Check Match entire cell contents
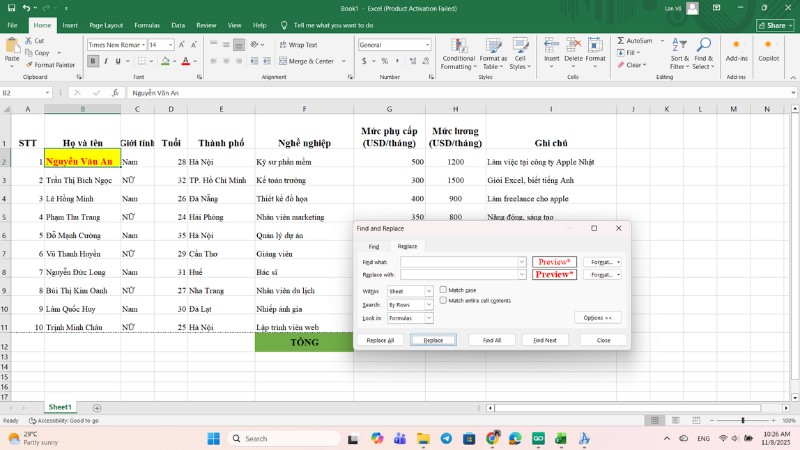800x450 pixels. click(444, 300)
